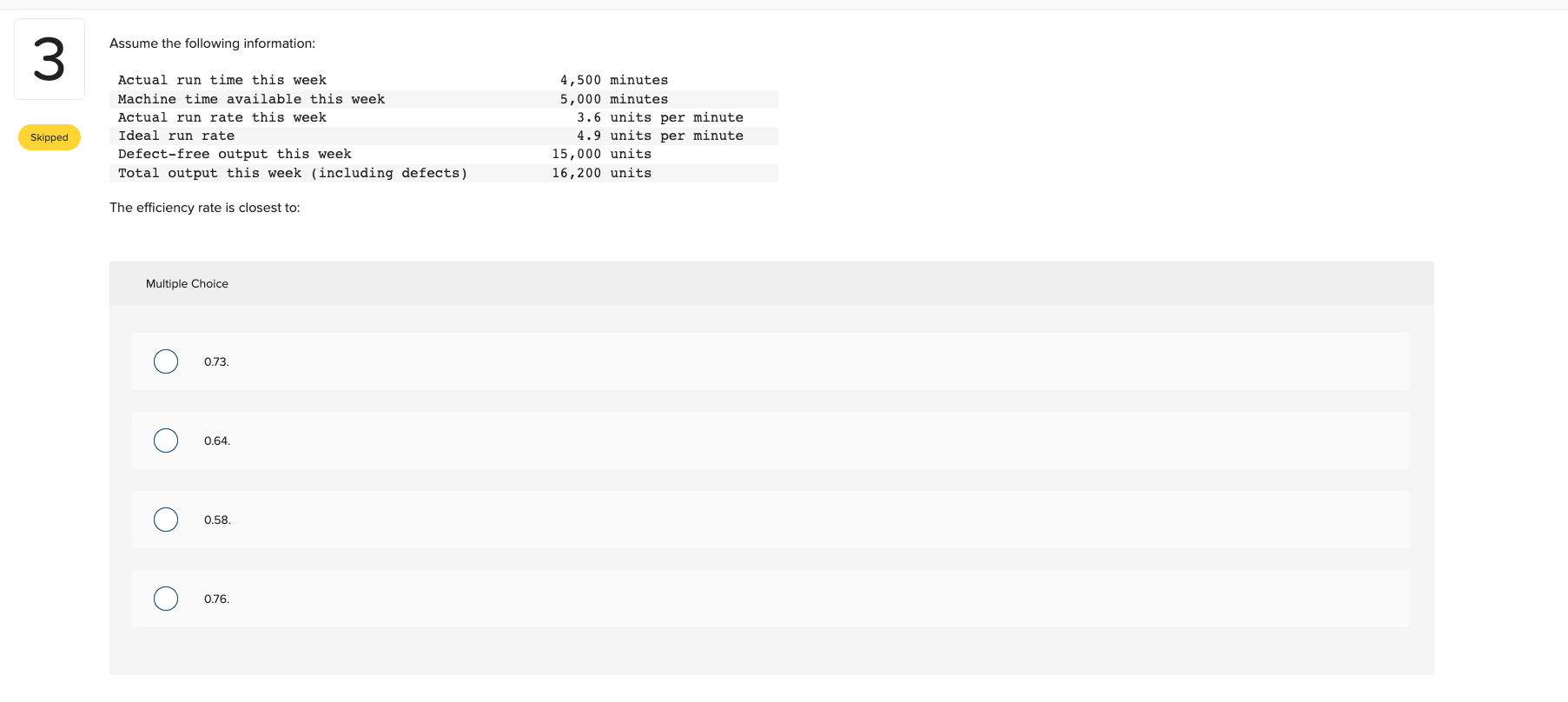Select the Machine time available row
This screenshot has width=1568, height=702.
tap(391, 98)
